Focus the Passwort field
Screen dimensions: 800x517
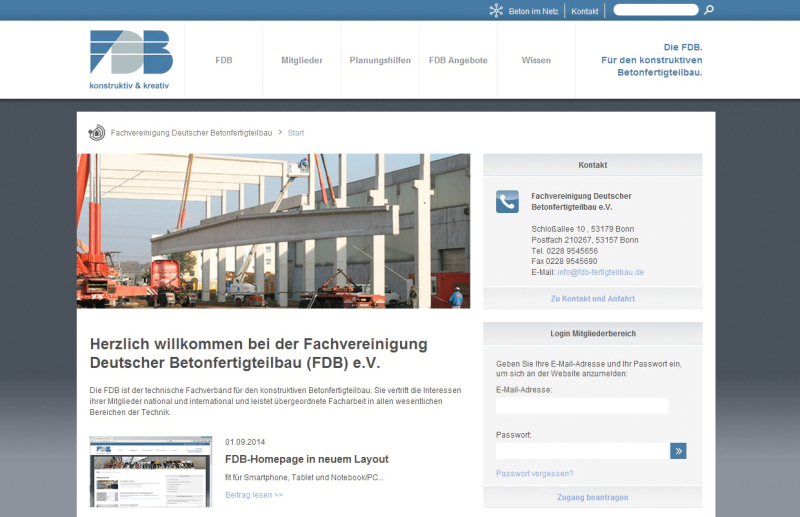pos(582,451)
